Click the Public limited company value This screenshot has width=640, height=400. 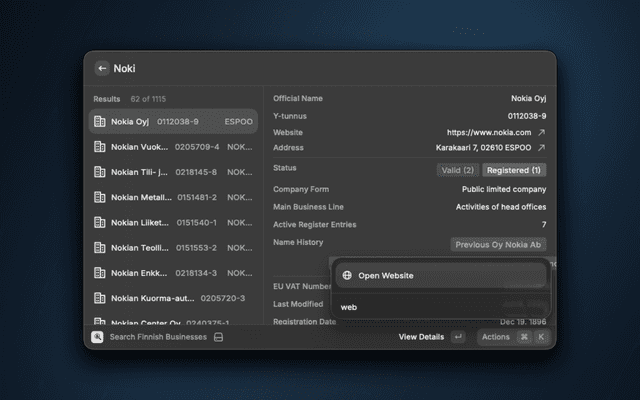pyautogui.click(x=504, y=189)
